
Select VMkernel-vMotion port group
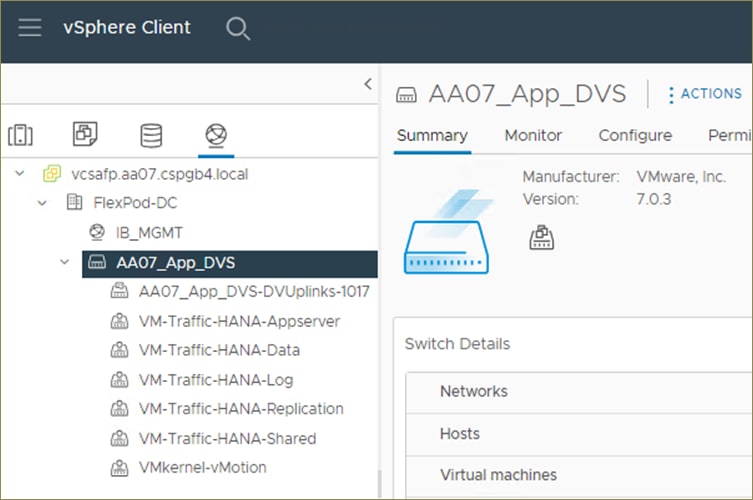[x=202, y=468]
